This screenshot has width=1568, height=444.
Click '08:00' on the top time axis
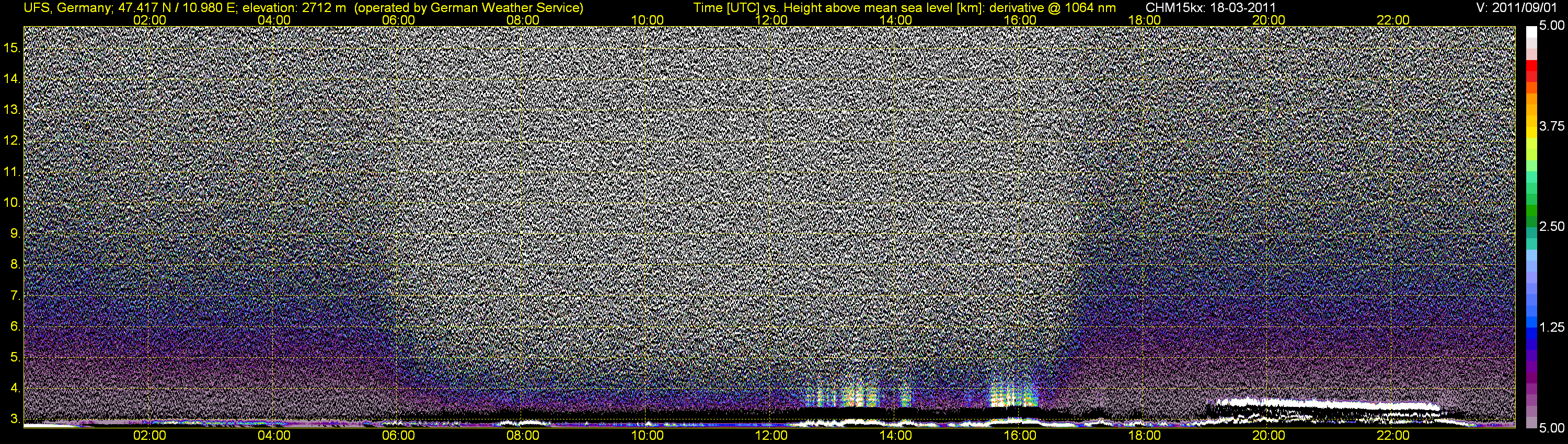pos(523,20)
